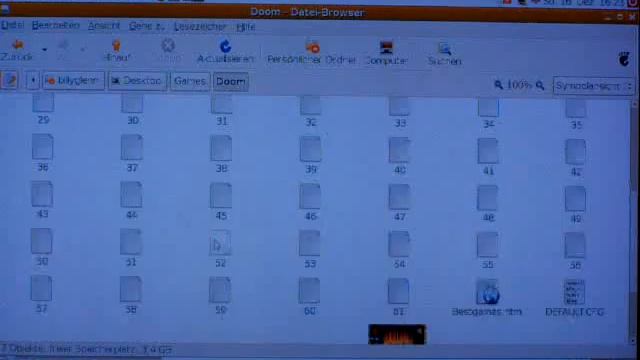Viewport: 640px width, 360px height.
Task: Select the file icon named 38
Action: [221, 149]
